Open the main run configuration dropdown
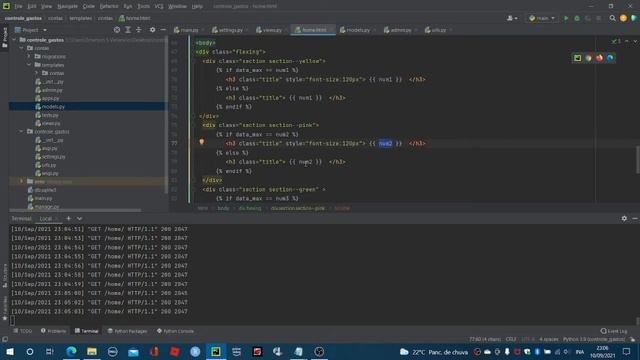The image size is (640, 360). tap(542, 18)
